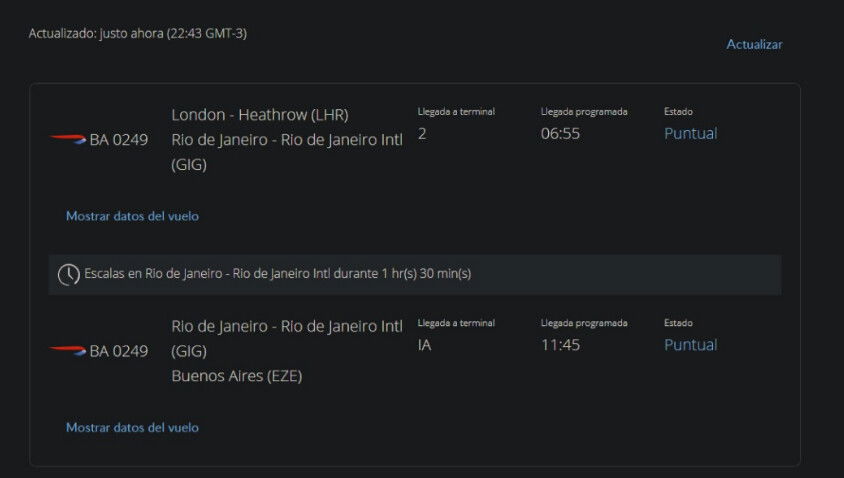The image size is (844, 478).
Task: Click BA 0249 number on London departure leg
Action: coord(119,140)
